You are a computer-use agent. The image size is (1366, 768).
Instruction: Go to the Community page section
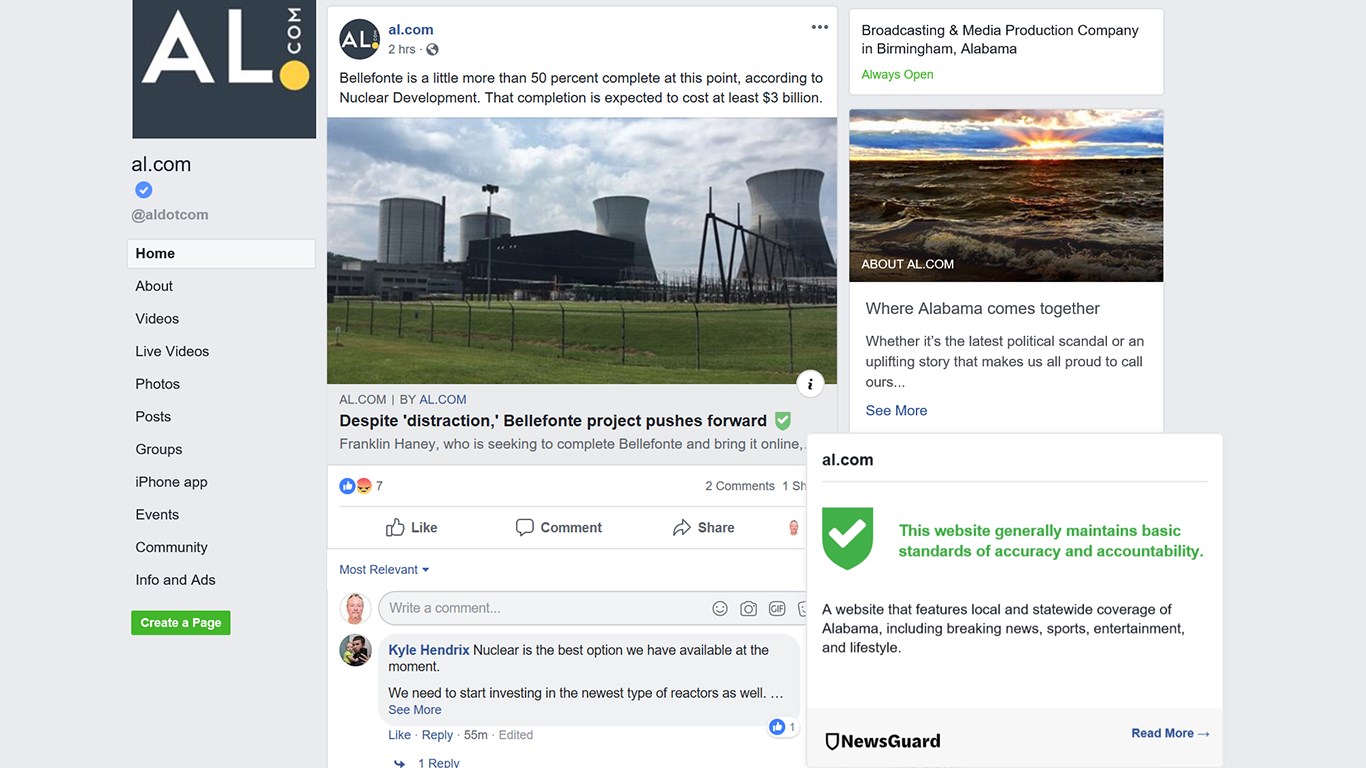[171, 547]
